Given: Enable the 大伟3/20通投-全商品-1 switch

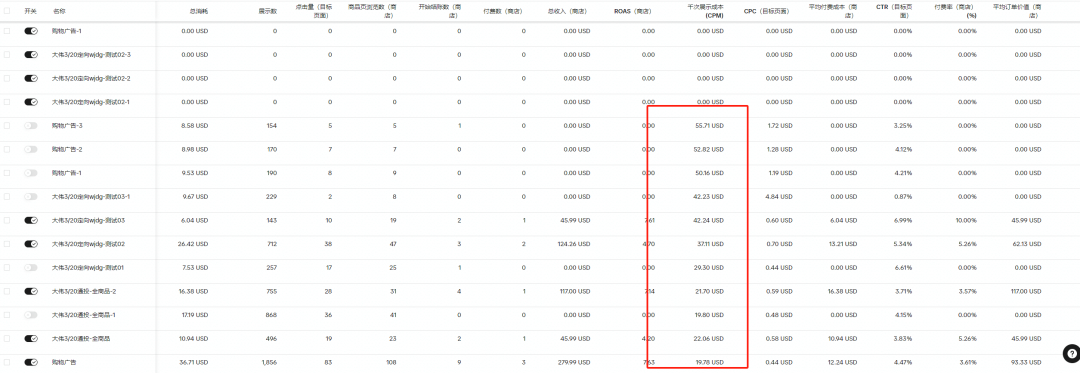Looking at the screenshot, I should (31, 315).
